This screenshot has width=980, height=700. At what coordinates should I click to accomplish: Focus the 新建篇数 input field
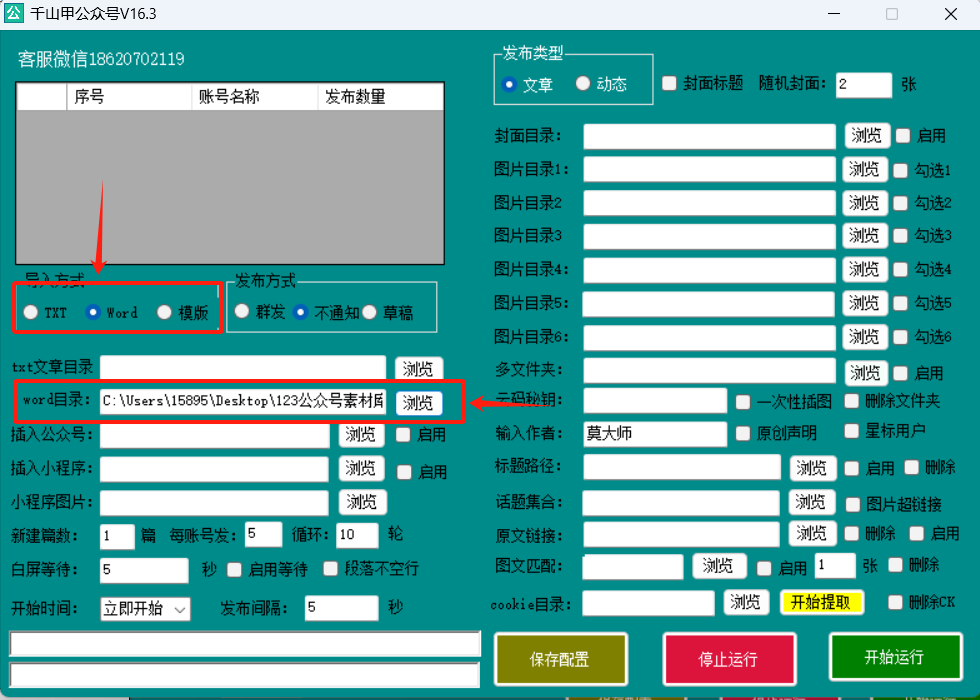(118, 536)
